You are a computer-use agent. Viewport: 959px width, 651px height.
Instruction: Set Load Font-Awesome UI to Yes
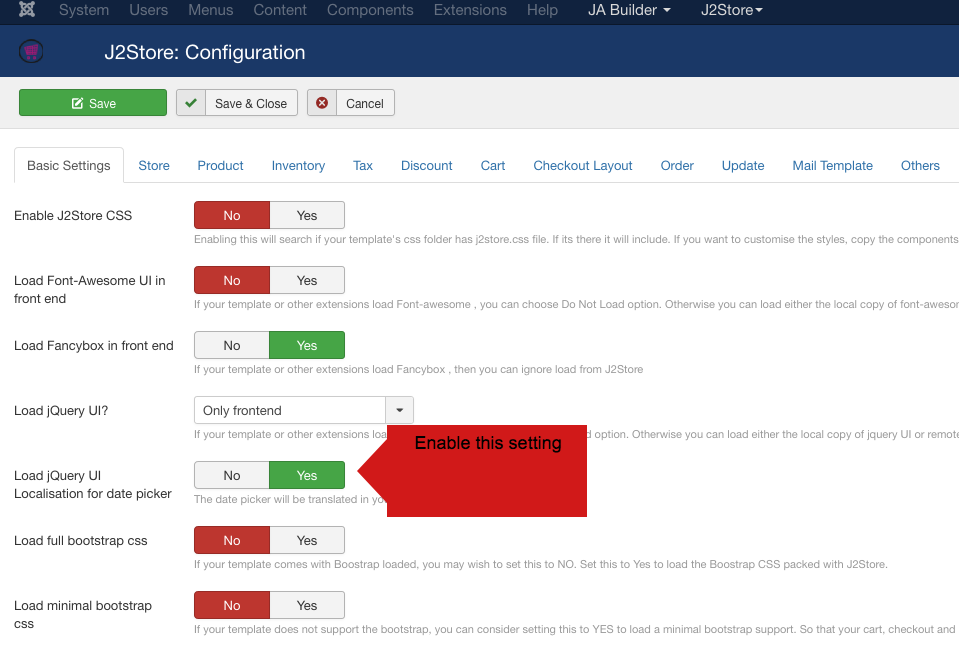click(x=307, y=280)
